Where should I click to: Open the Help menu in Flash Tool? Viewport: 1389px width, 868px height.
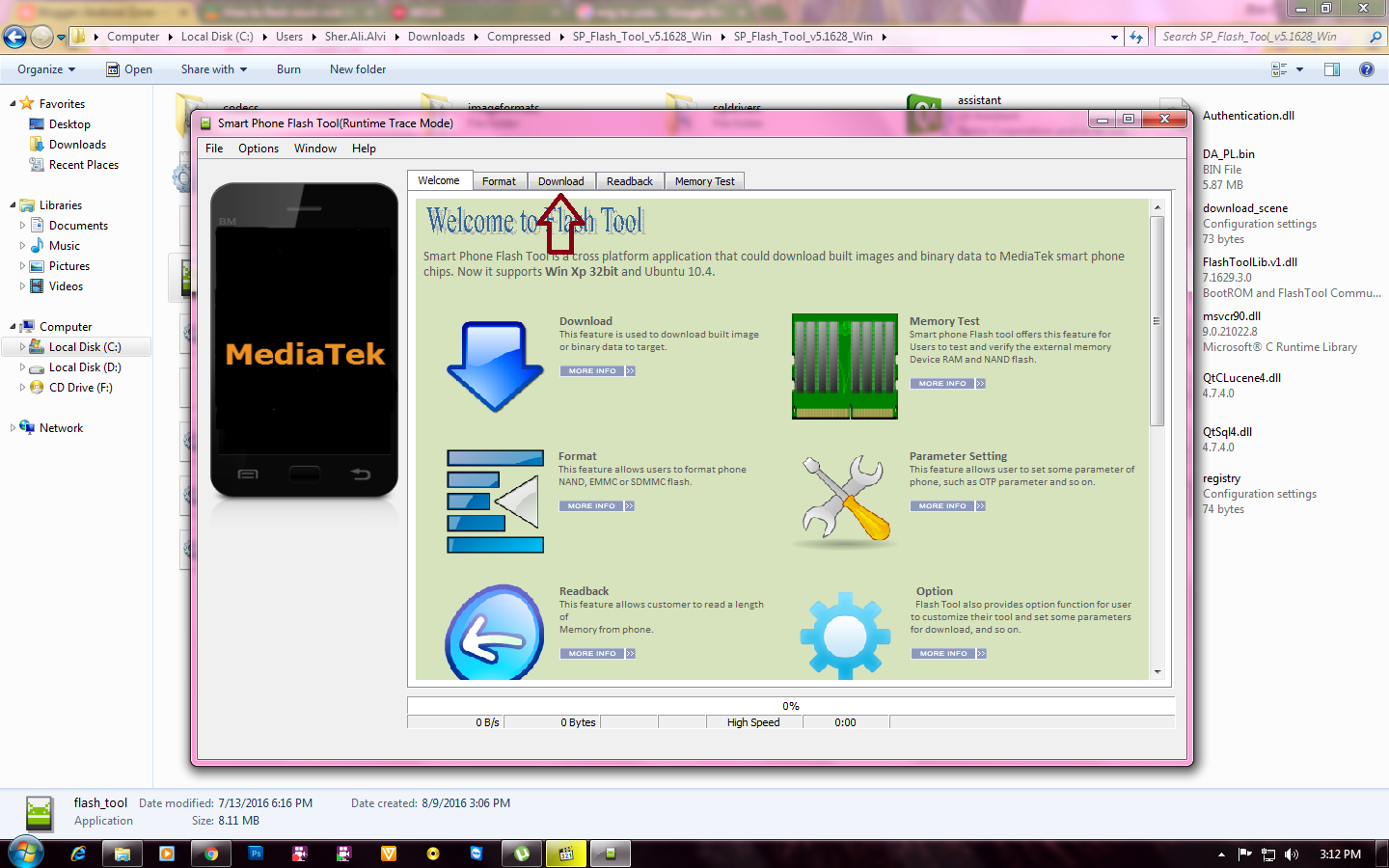coord(364,149)
